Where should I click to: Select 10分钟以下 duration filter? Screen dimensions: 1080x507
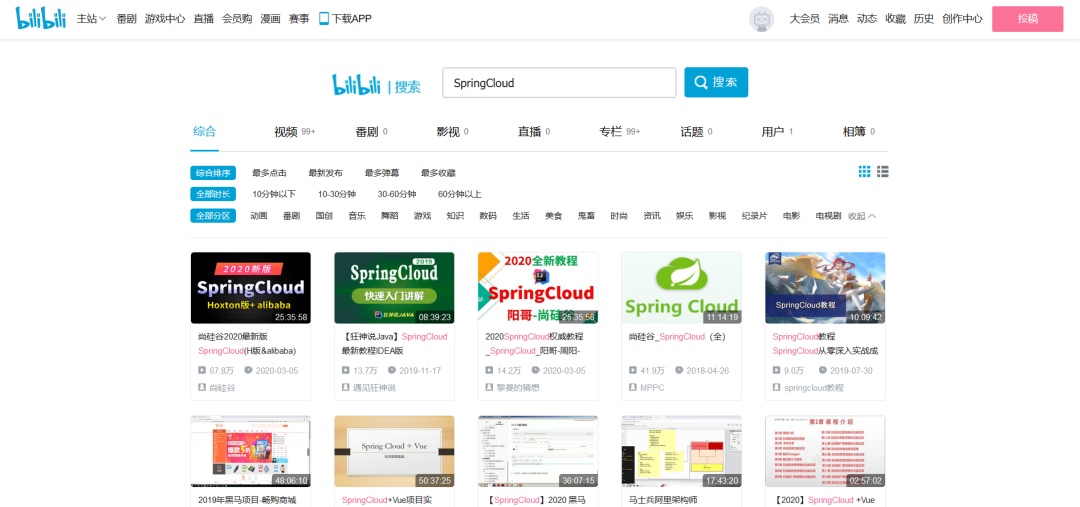click(273, 194)
